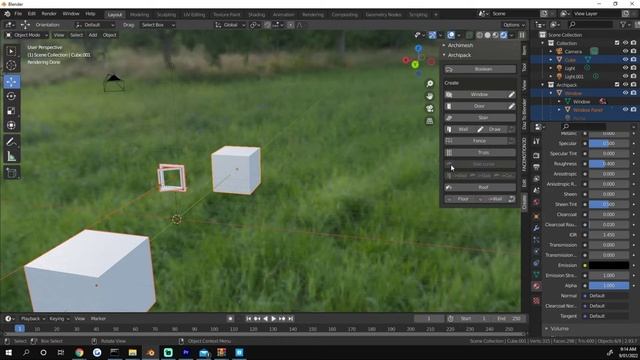The image size is (640, 360).
Task: Open the Global transform orientation dropdown
Action: pyautogui.click(x=230, y=25)
